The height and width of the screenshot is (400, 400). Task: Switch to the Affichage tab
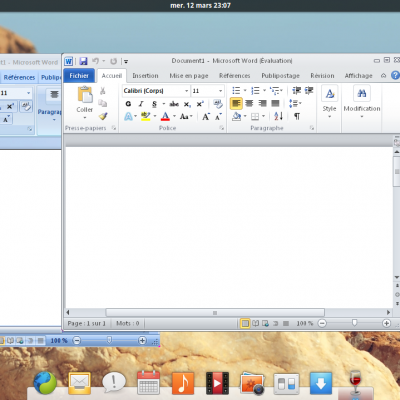click(358, 76)
